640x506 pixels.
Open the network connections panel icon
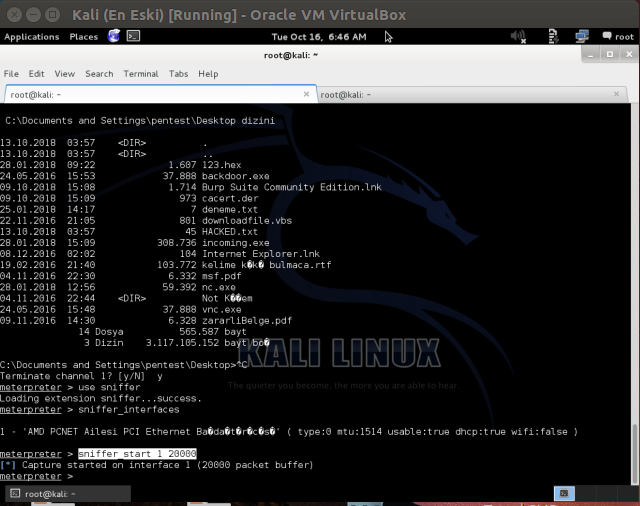(582, 36)
